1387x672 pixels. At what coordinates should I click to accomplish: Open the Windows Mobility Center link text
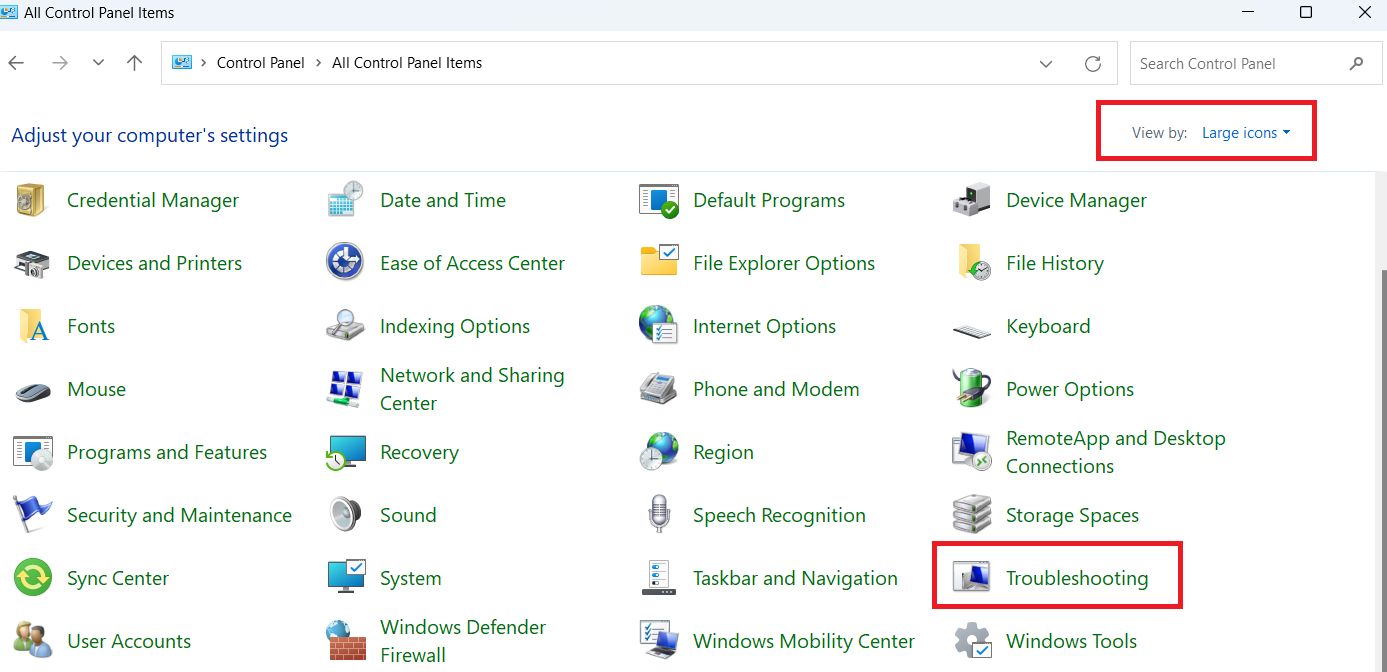coord(804,641)
